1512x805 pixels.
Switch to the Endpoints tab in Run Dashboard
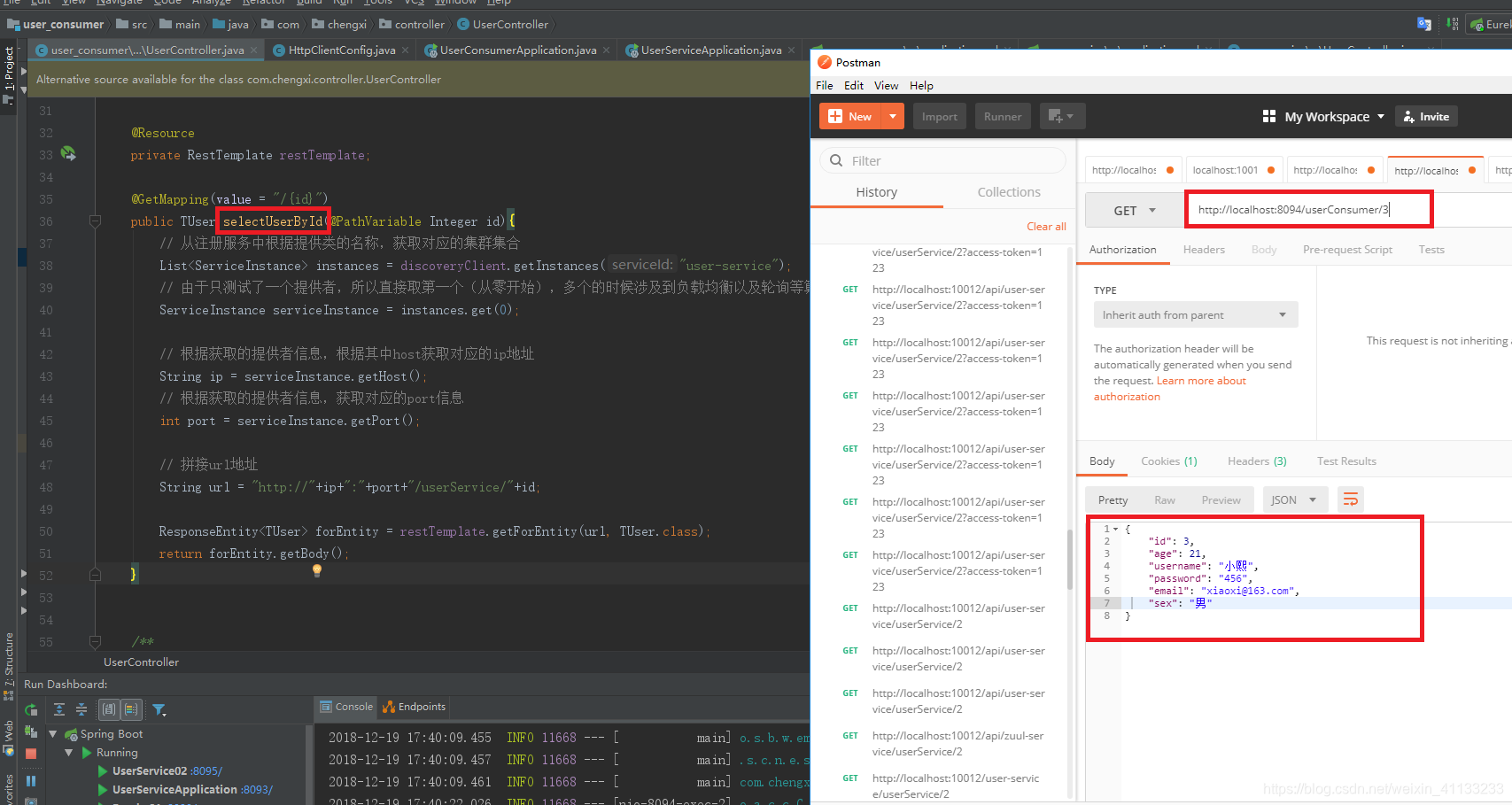click(414, 707)
